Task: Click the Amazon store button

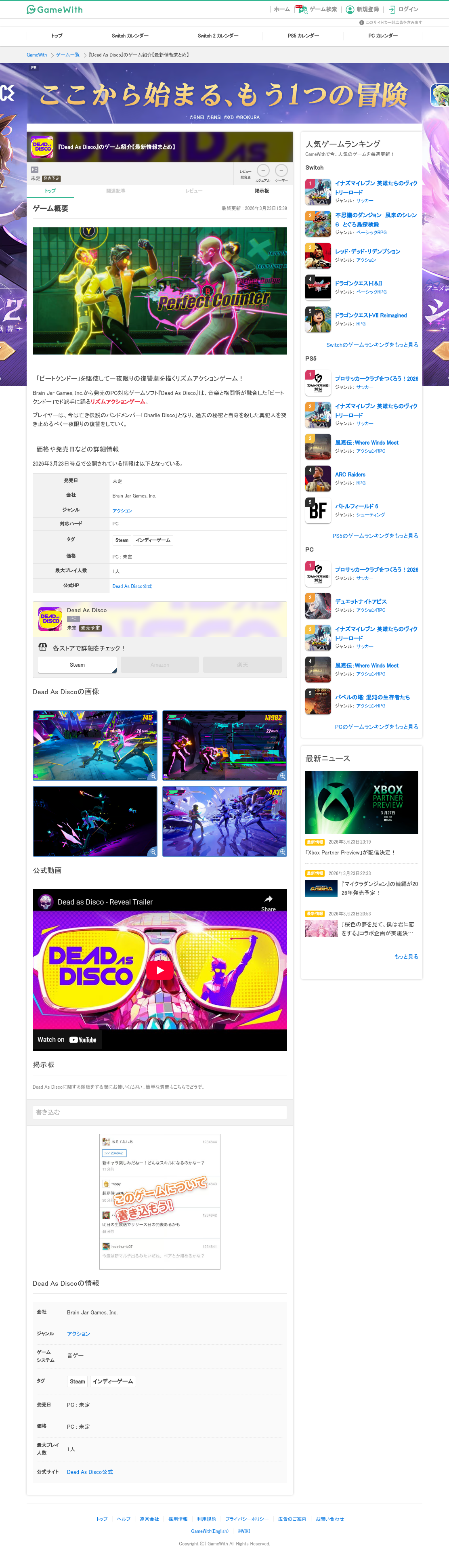Action: click(x=159, y=665)
